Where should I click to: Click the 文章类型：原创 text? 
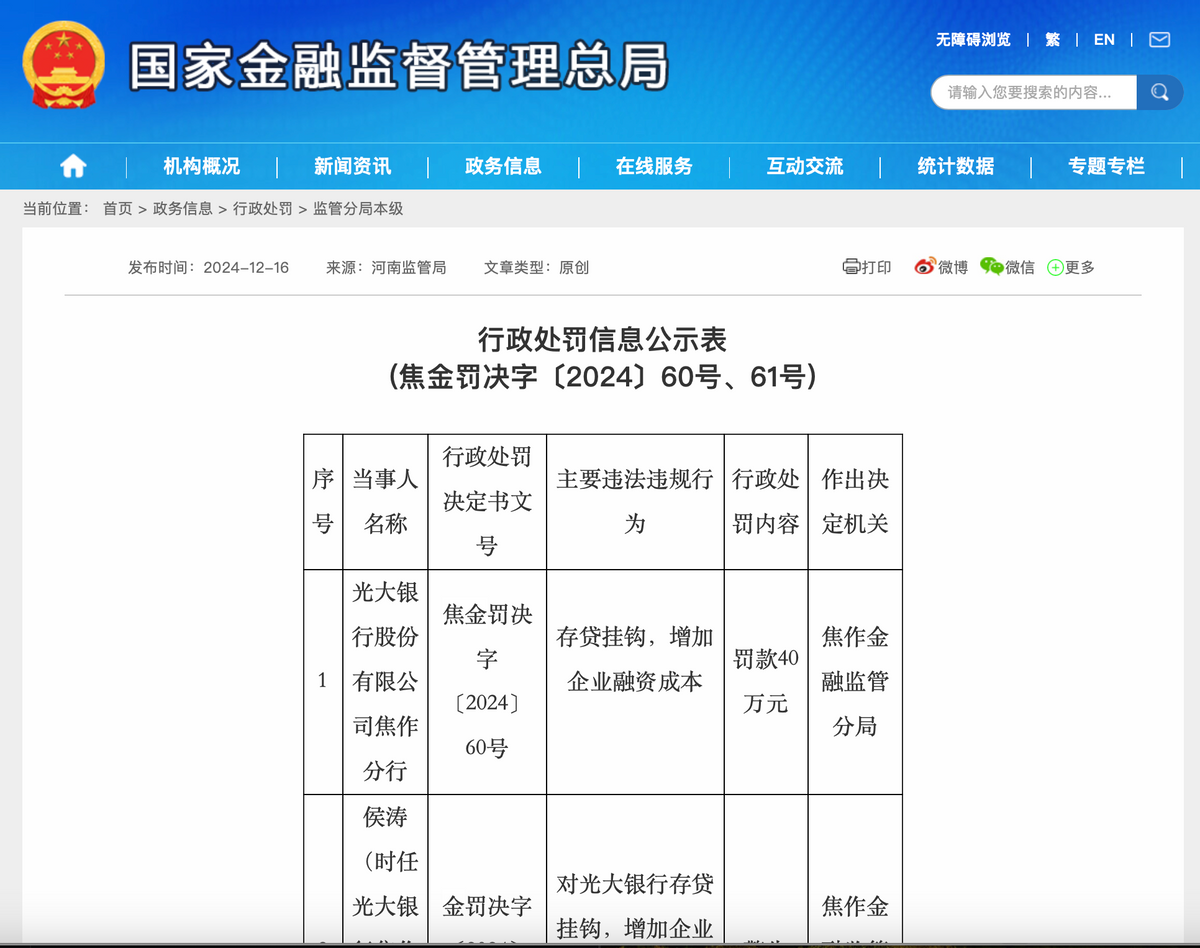coord(536,267)
